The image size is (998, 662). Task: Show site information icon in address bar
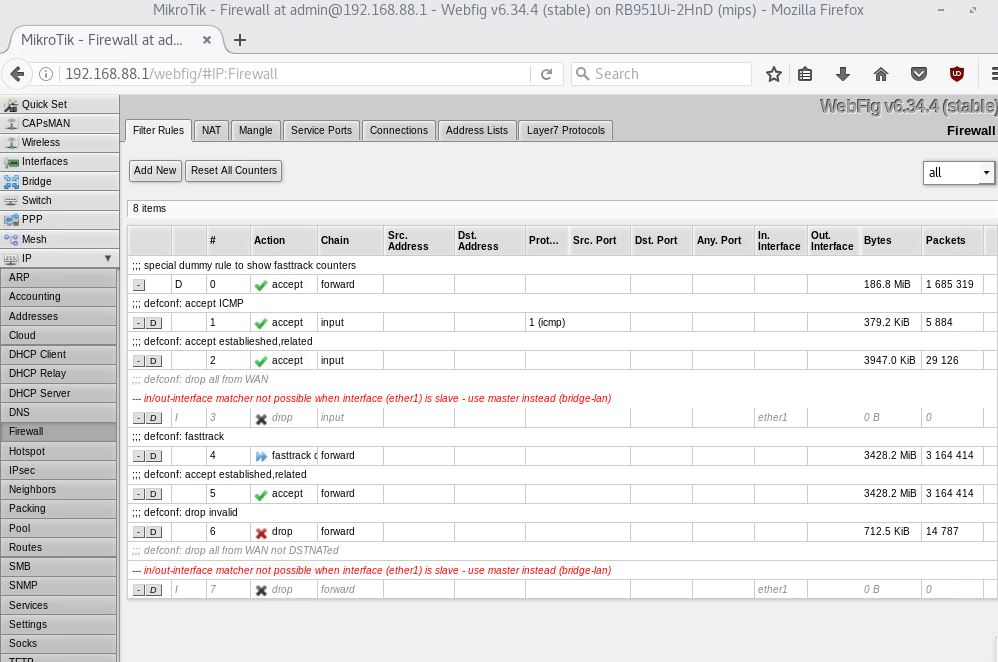tap(46, 74)
